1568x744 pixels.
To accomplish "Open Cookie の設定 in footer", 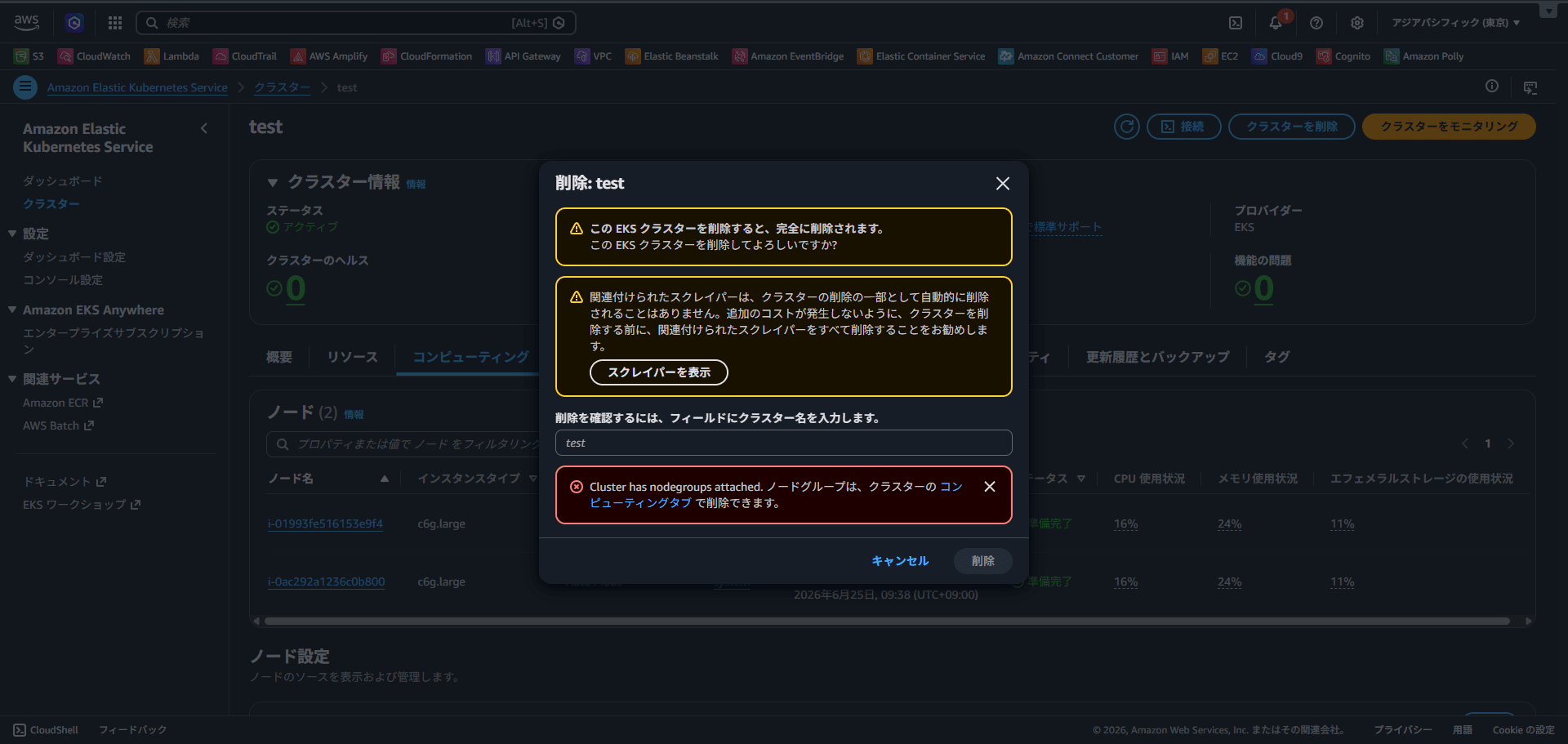I will [x=1523, y=730].
